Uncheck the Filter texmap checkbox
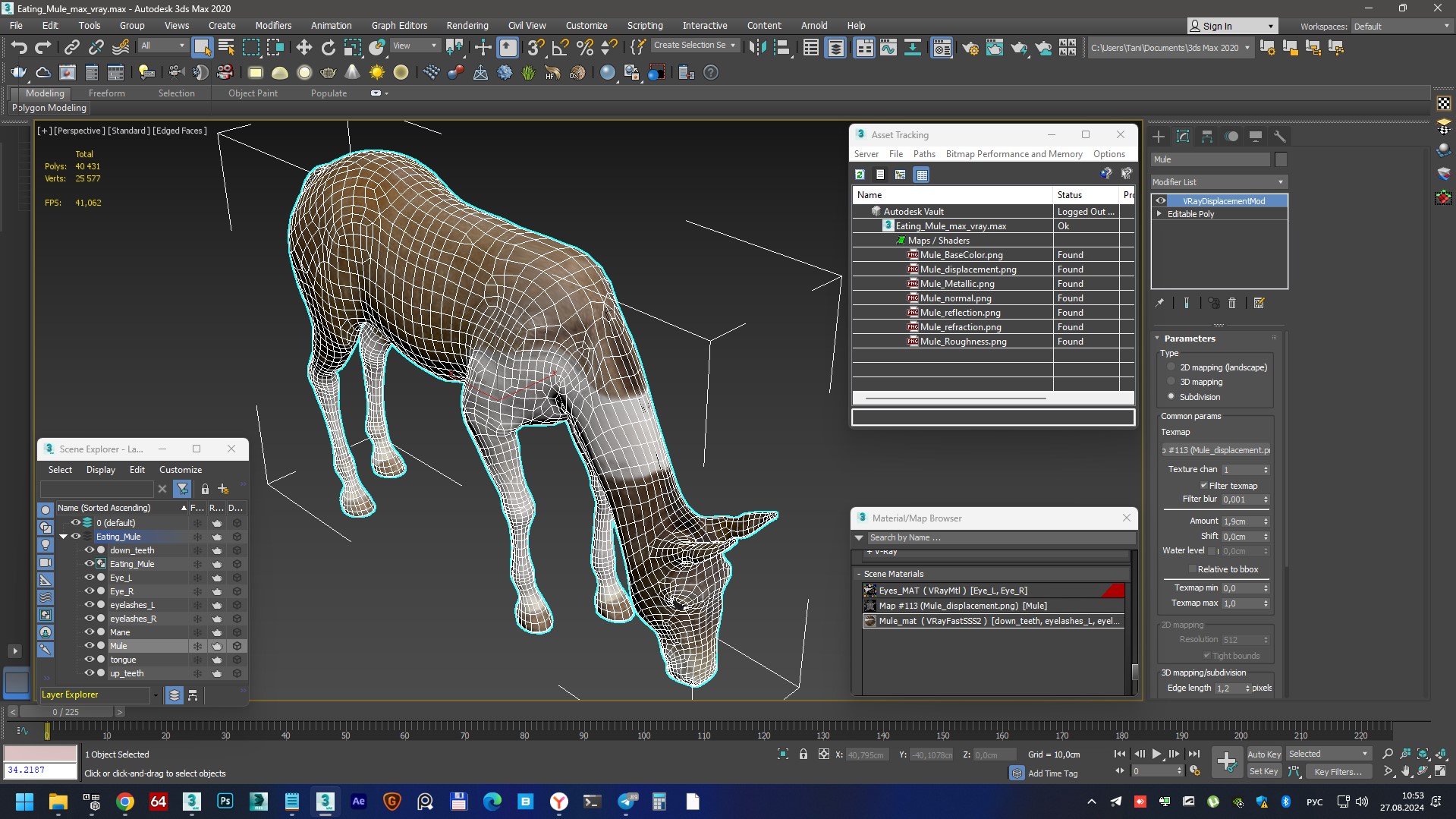Viewport: 1456px width, 819px height. pos(1203,486)
